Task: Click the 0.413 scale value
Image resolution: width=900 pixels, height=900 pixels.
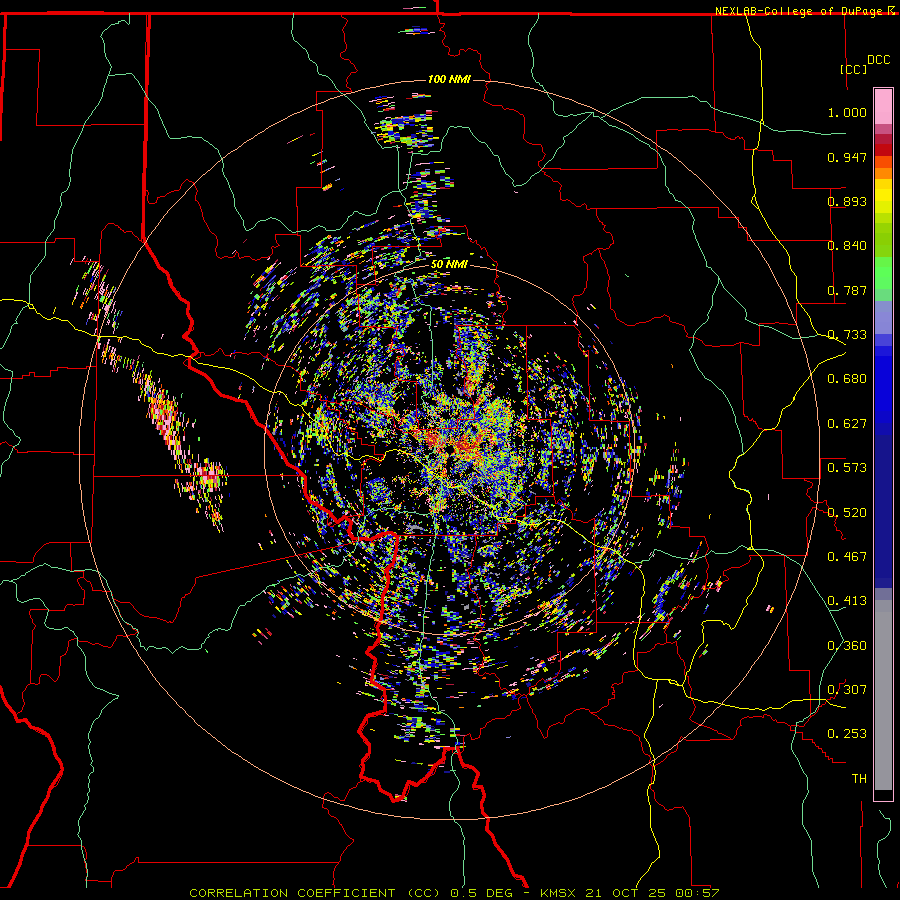Action: tap(847, 601)
